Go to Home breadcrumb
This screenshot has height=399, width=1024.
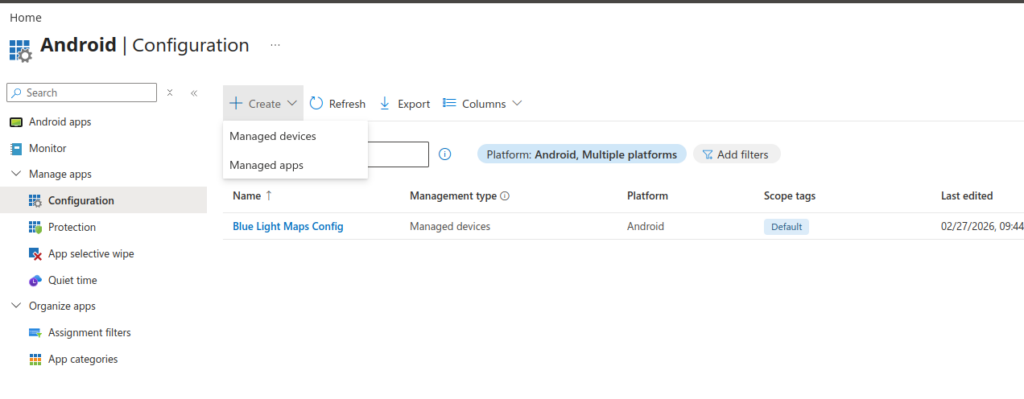[x=25, y=18]
